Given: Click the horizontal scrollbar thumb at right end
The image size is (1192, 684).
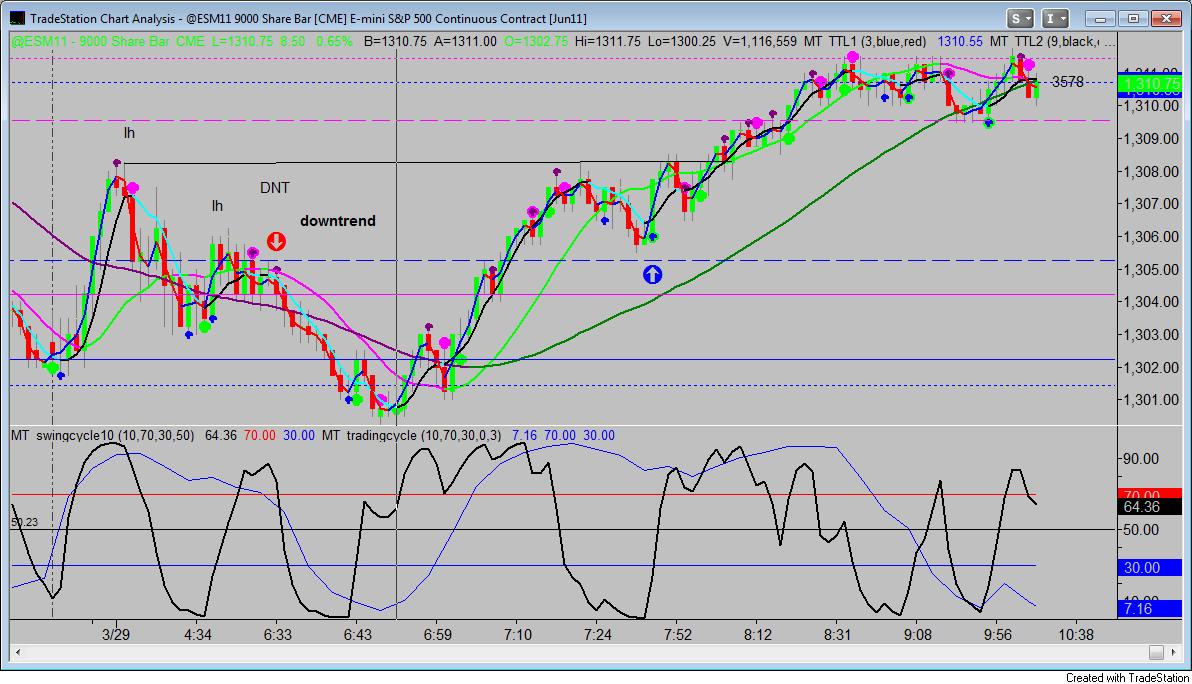Looking at the screenshot, I should [x=1156, y=652].
